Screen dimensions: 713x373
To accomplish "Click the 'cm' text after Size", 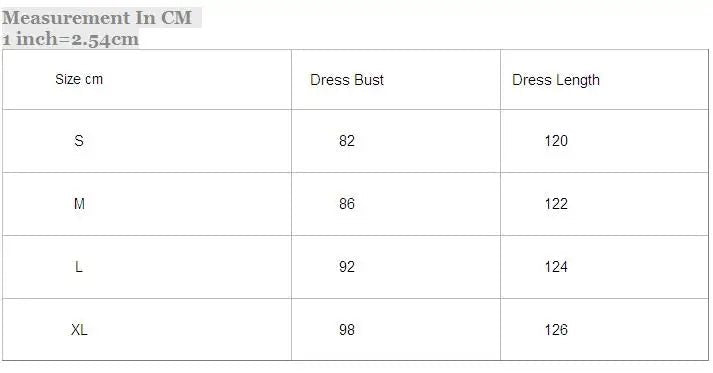I will [94, 80].
